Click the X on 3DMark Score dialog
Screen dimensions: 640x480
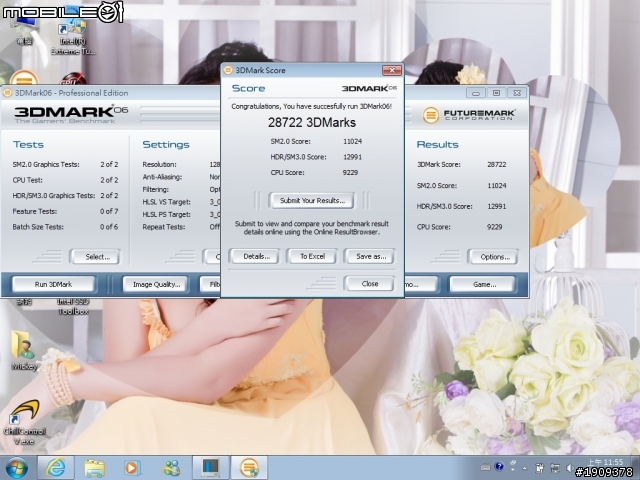391,70
